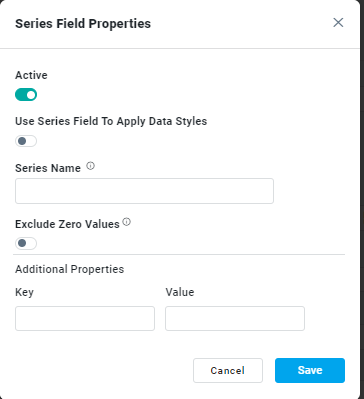Click into the Key input box
Screen dimensions: 364x399
(85, 318)
